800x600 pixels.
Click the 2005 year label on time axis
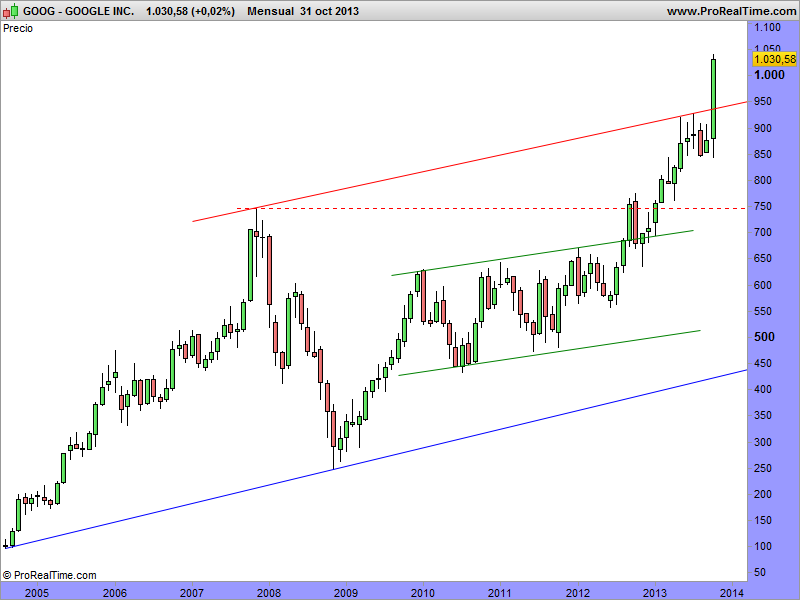tap(37, 593)
